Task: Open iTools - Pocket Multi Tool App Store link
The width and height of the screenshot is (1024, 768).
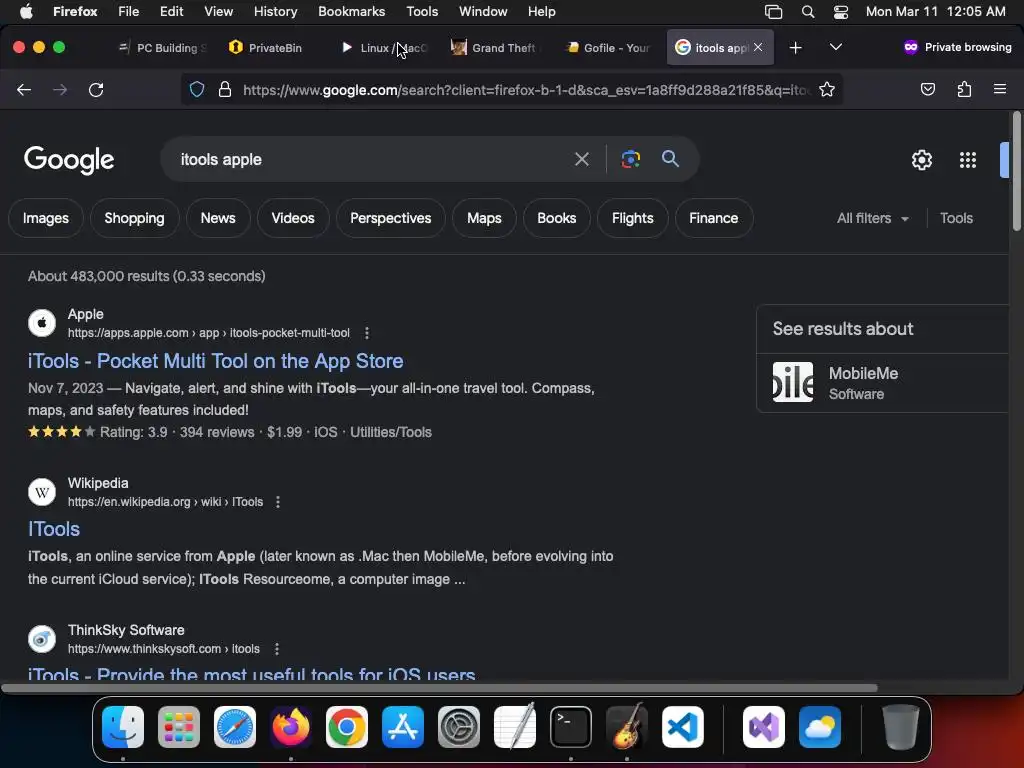Action: (216, 361)
